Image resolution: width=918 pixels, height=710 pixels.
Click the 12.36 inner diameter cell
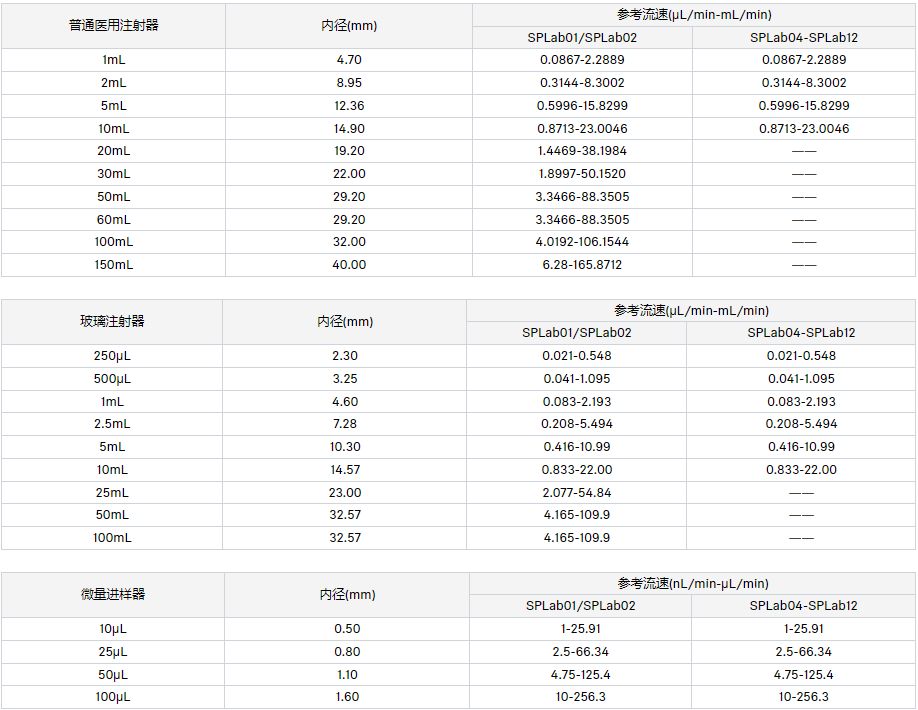coord(349,106)
